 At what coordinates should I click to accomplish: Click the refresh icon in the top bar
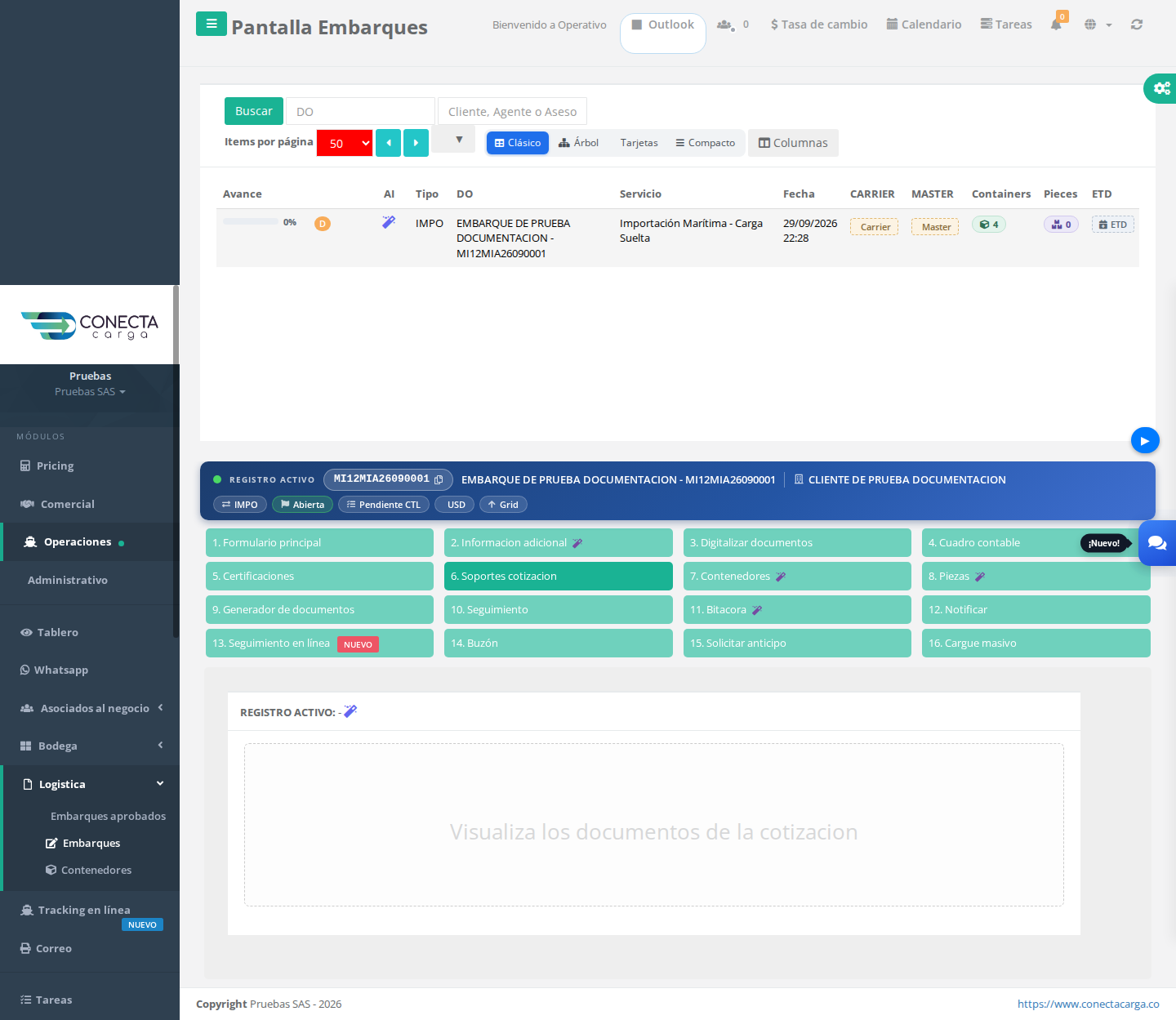click(x=1136, y=24)
